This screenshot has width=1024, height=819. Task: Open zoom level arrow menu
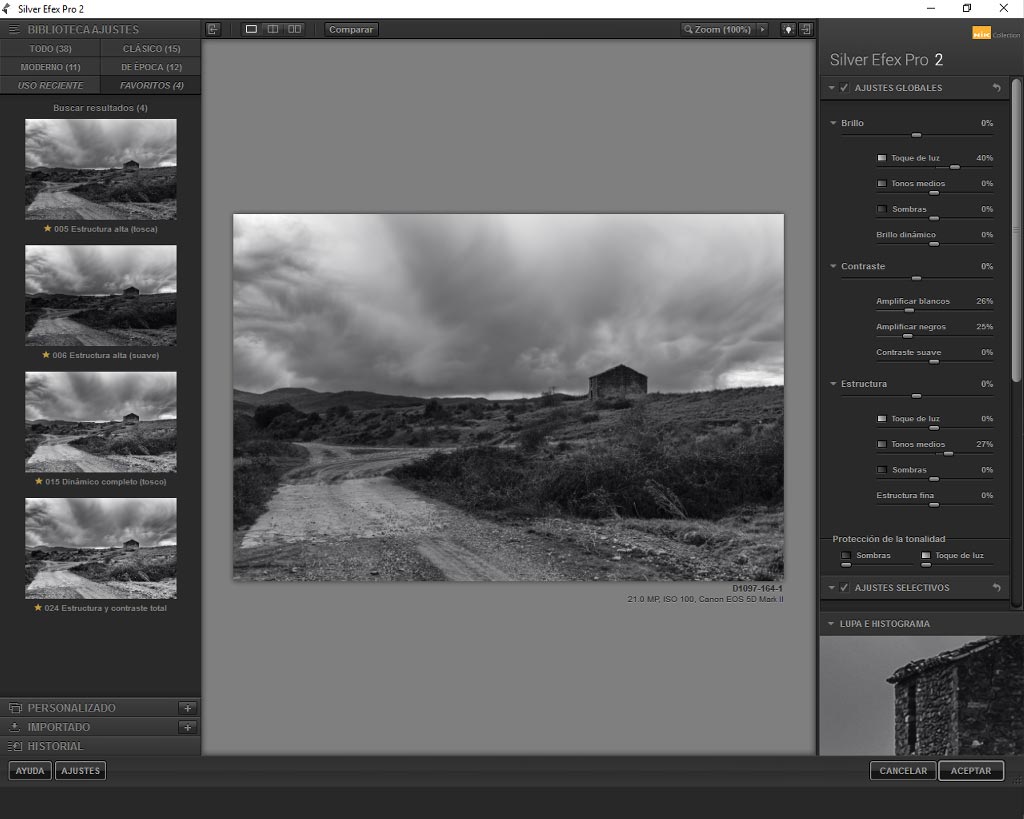click(x=762, y=29)
